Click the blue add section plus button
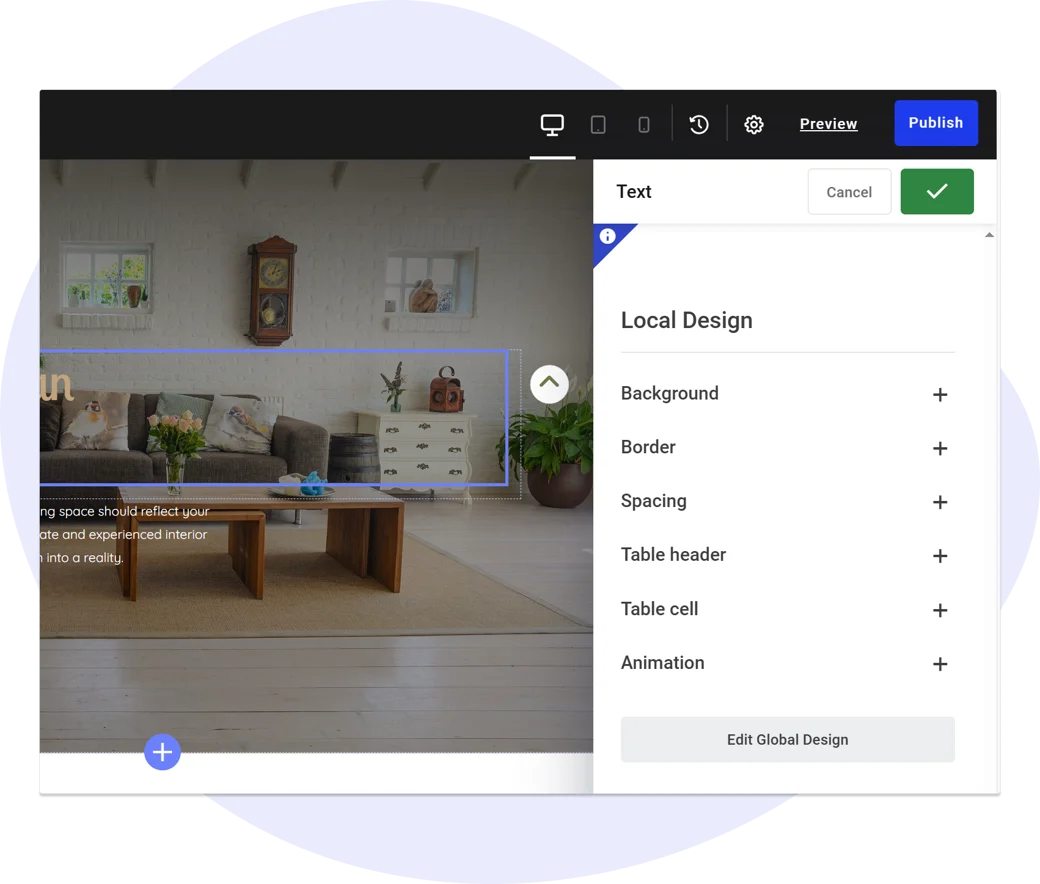Screen dimensions: 1040x884 click(162, 752)
